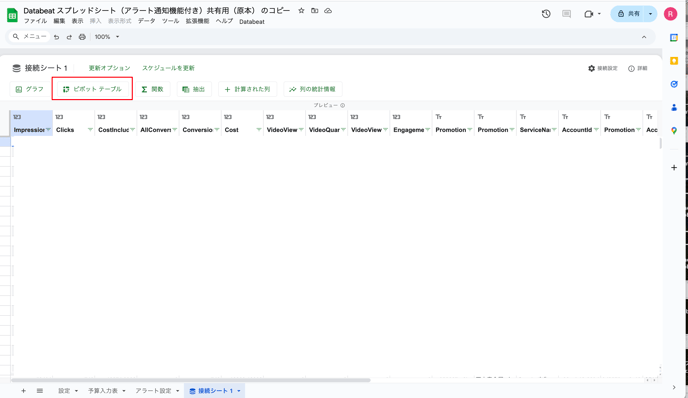Open the zoom 100% dropdown
Image resolution: width=688 pixels, height=398 pixels.
[107, 37]
